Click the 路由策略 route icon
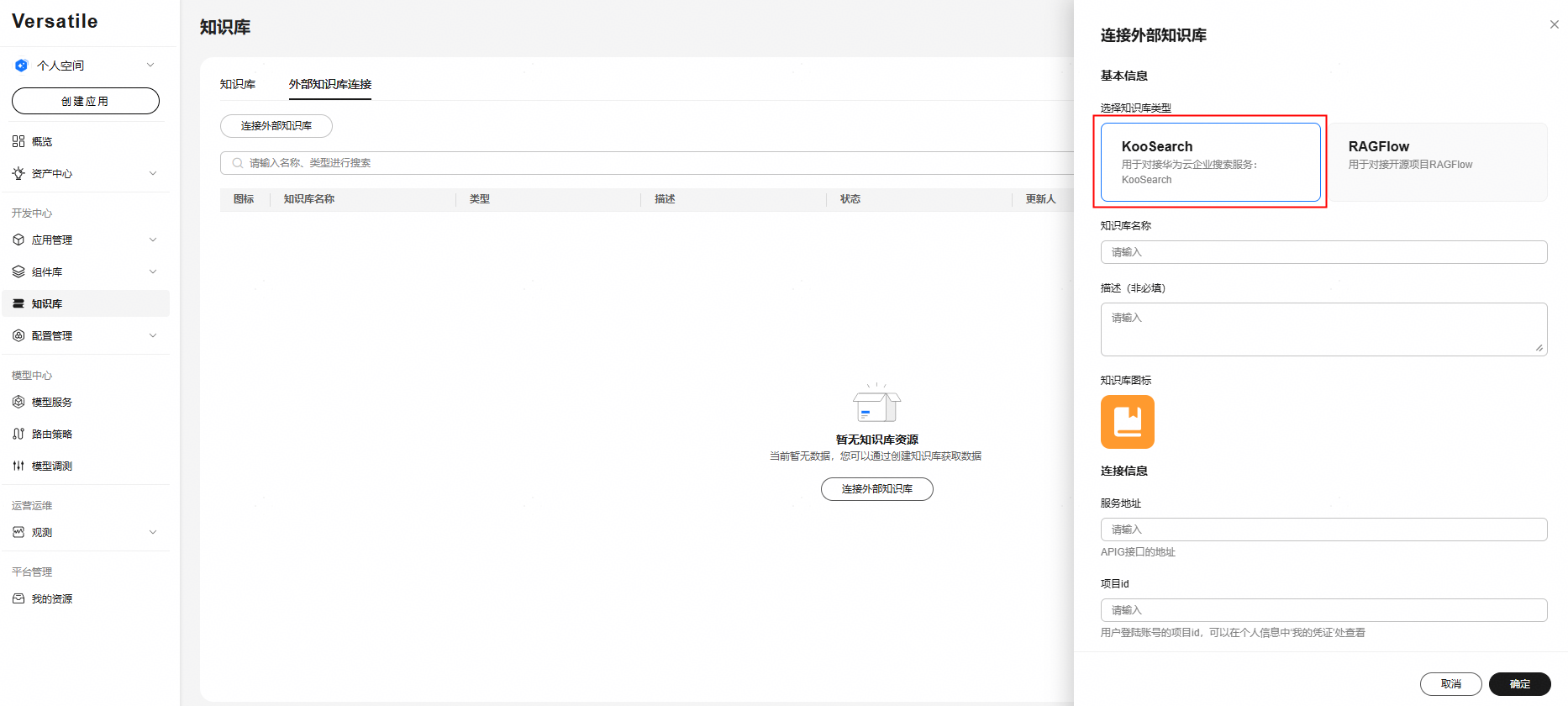The image size is (1568, 706). (x=18, y=434)
